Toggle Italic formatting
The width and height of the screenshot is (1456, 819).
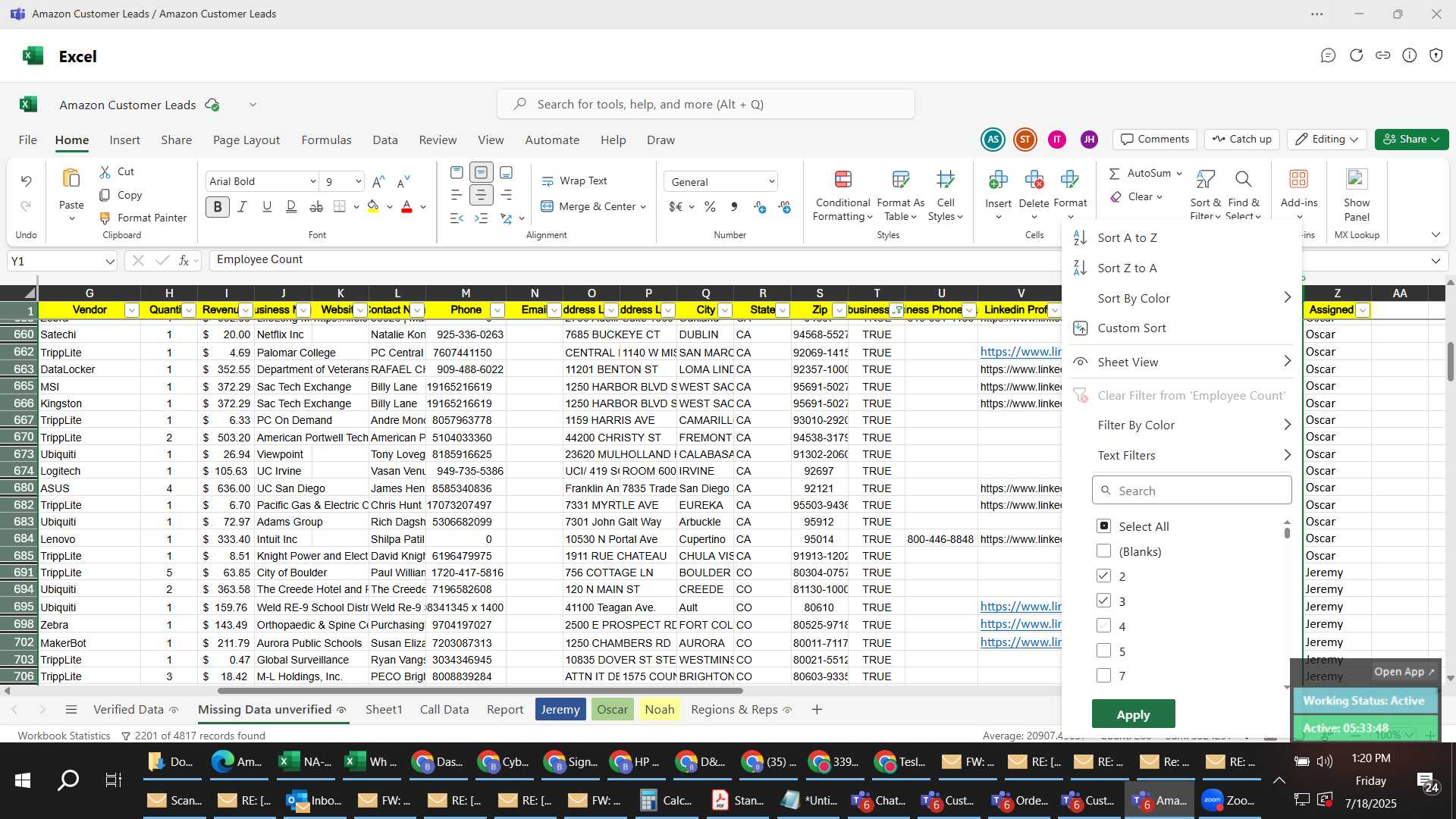pos(243,207)
